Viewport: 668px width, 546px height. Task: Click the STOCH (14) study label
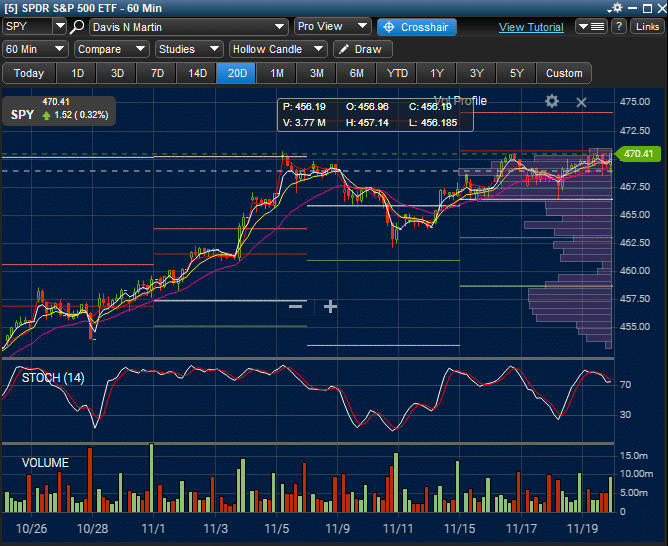(x=53, y=378)
